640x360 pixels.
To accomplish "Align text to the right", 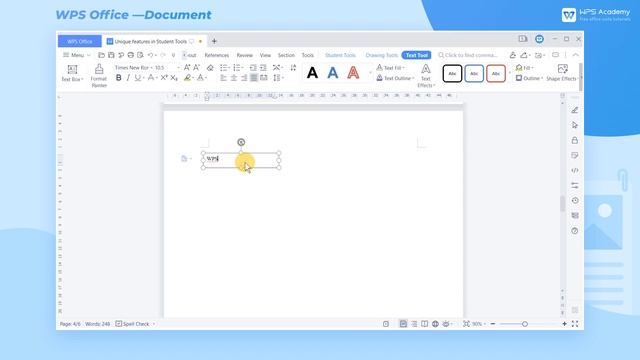I will pyautogui.click(x=244, y=78).
